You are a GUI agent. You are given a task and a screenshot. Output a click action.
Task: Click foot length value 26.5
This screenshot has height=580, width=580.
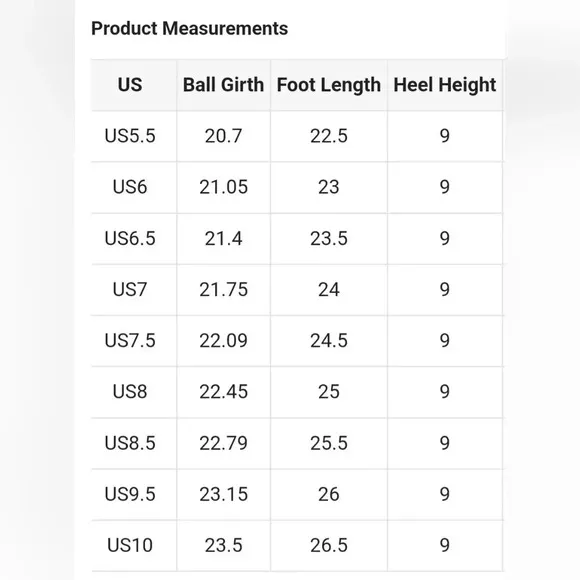point(329,545)
